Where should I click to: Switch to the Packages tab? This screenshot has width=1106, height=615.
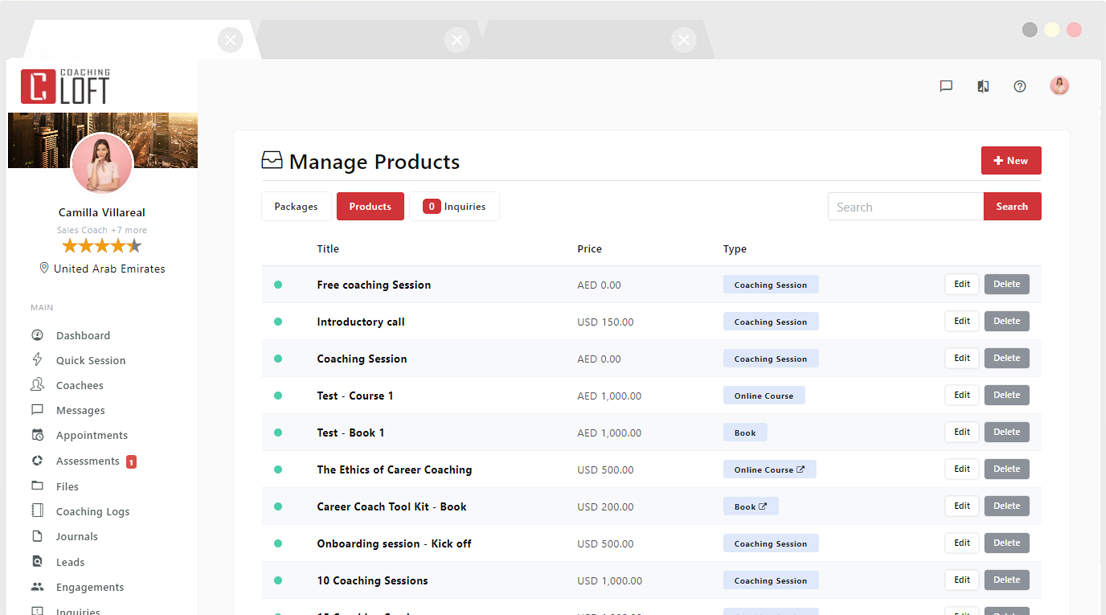296,206
